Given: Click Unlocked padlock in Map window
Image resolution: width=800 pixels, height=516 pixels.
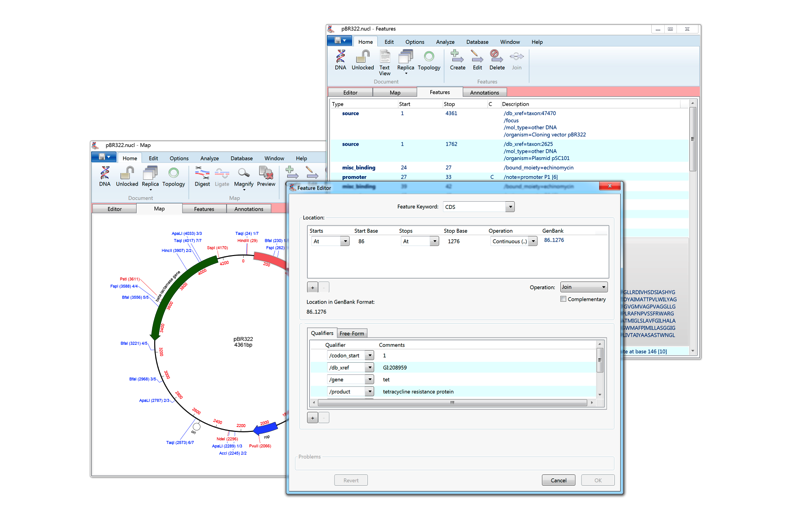Looking at the screenshot, I should [127, 176].
